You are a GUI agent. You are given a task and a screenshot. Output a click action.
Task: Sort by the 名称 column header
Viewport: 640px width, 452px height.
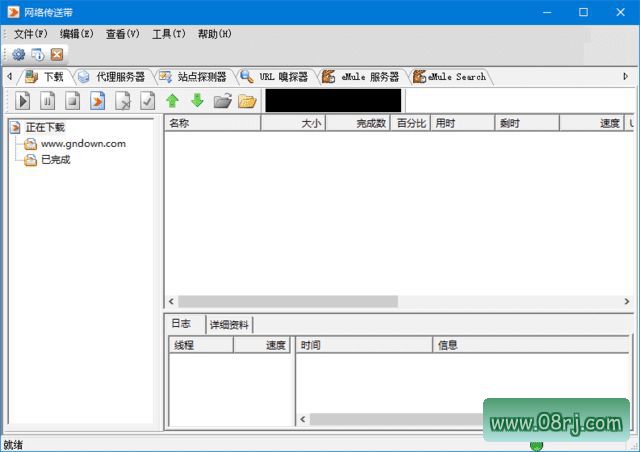click(212, 123)
